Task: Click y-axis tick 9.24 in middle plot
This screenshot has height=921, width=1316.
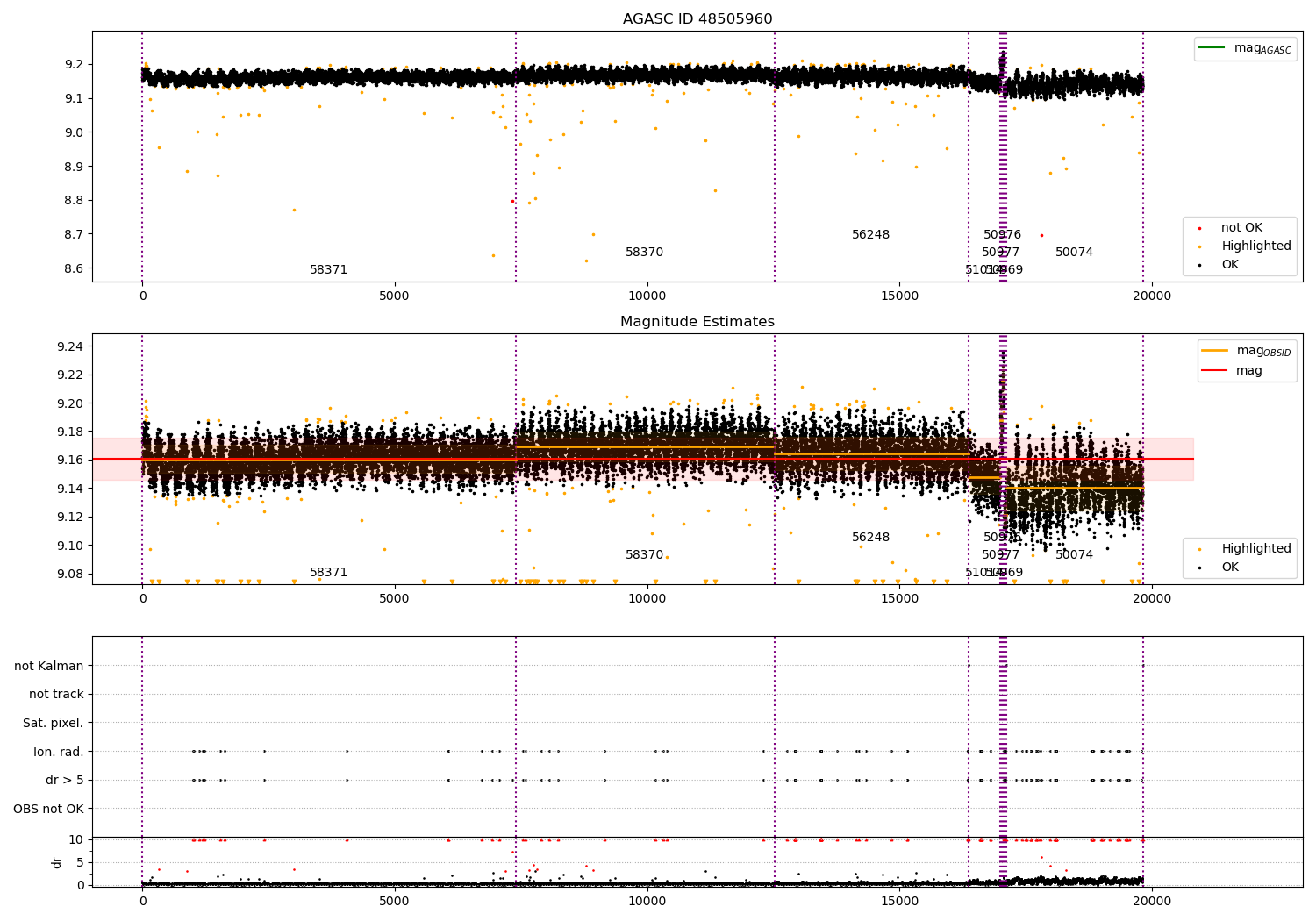Action: 70,346
